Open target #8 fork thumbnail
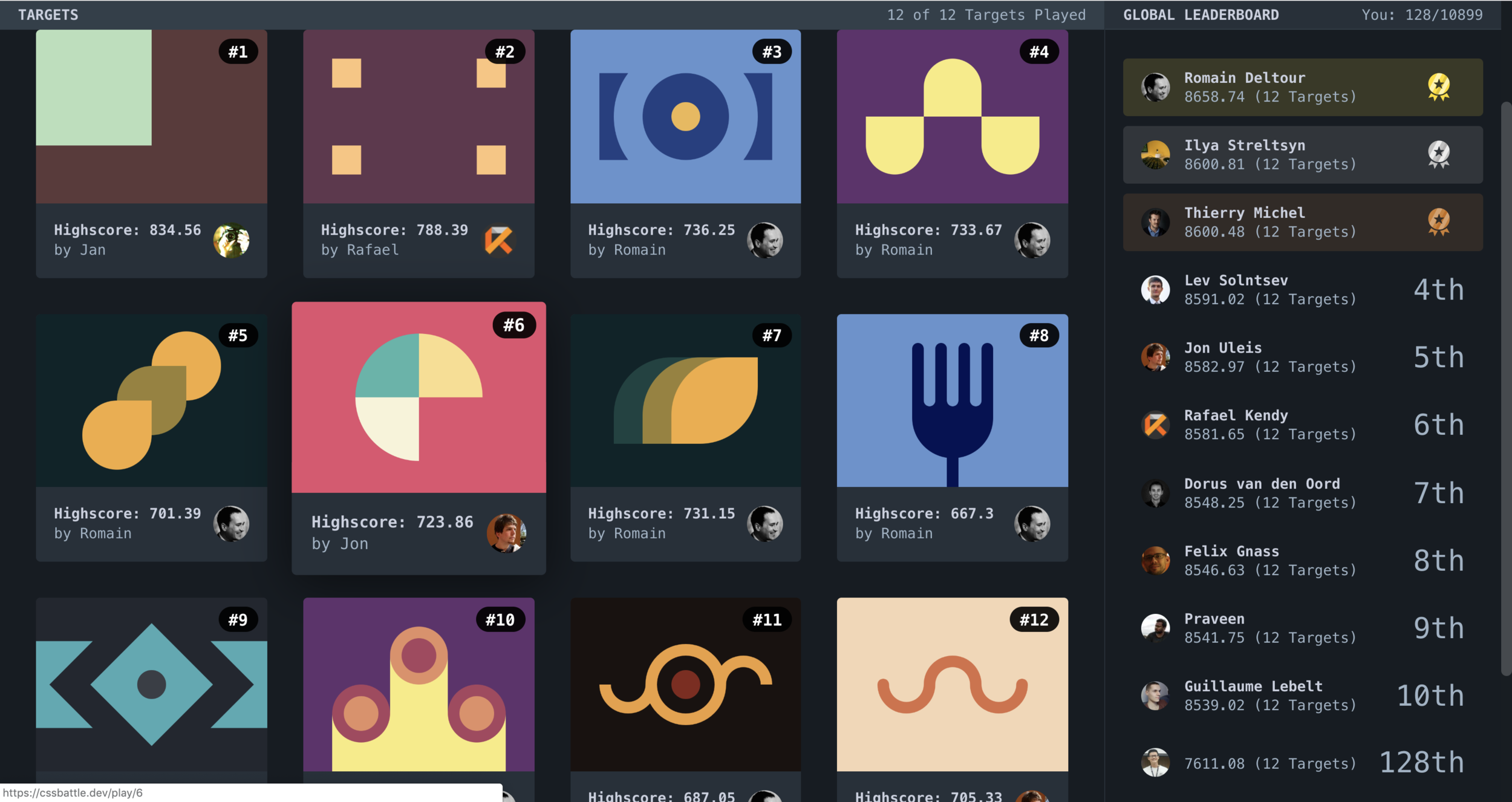Image resolution: width=1512 pixels, height=802 pixels. (x=952, y=400)
